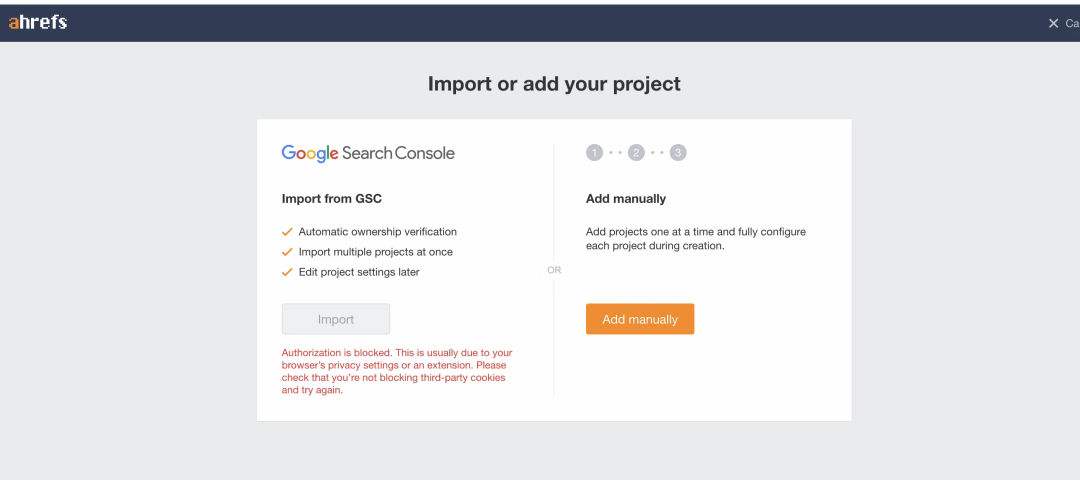The width and height of the screenshot is (1080, 480).
Task: Click the 'Add projects one at a time' description
Action: tap(696, 238)
